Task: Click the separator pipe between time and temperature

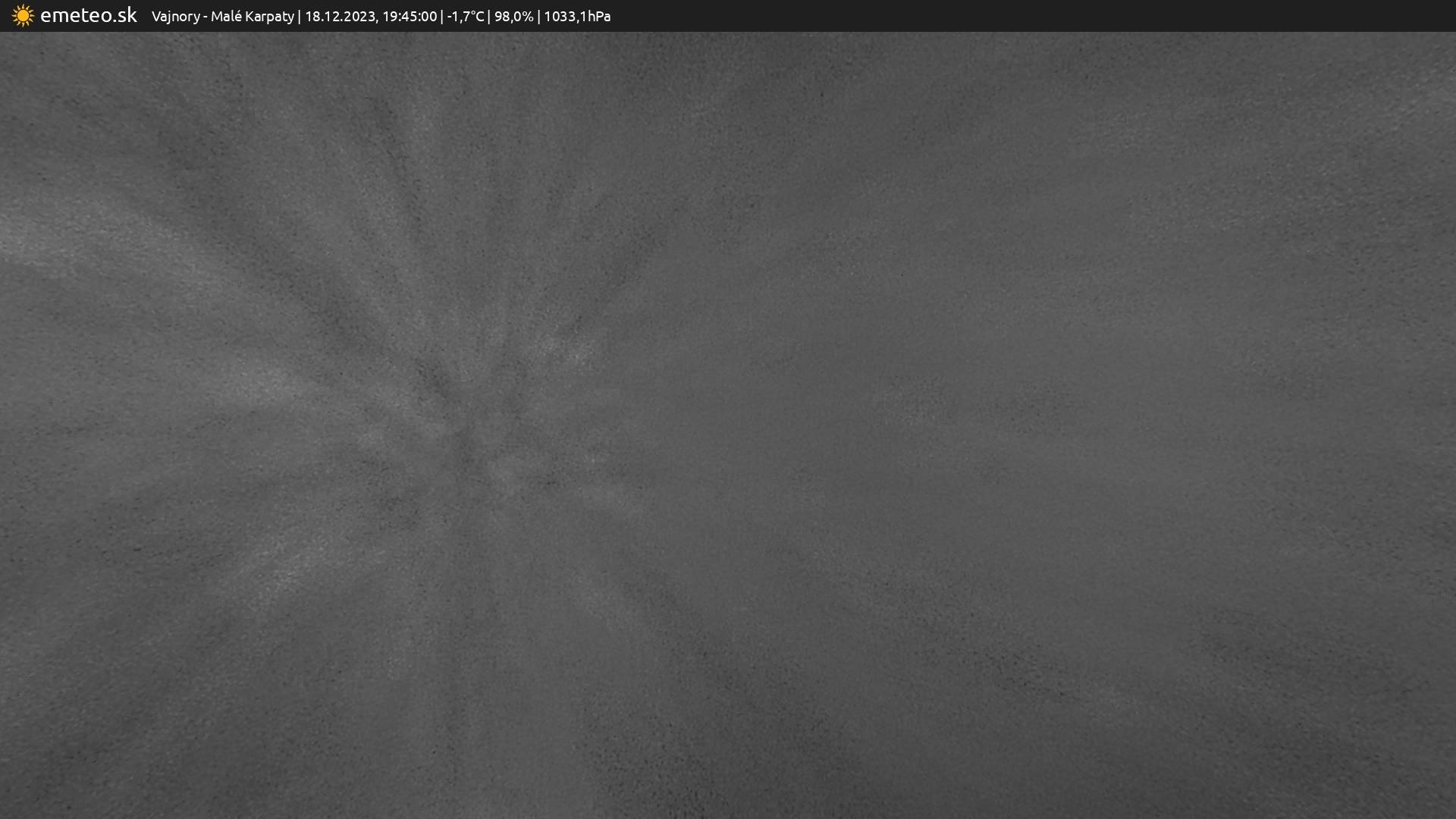Action: pos(442,17)
